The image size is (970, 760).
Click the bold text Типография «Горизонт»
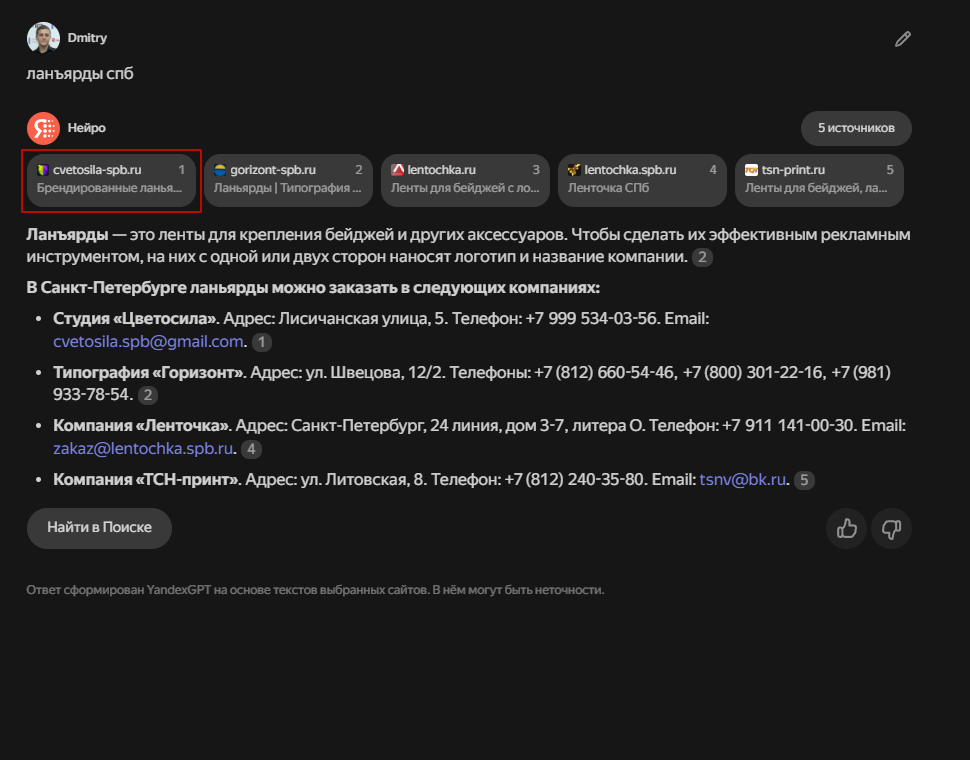[x=149, y=372]
